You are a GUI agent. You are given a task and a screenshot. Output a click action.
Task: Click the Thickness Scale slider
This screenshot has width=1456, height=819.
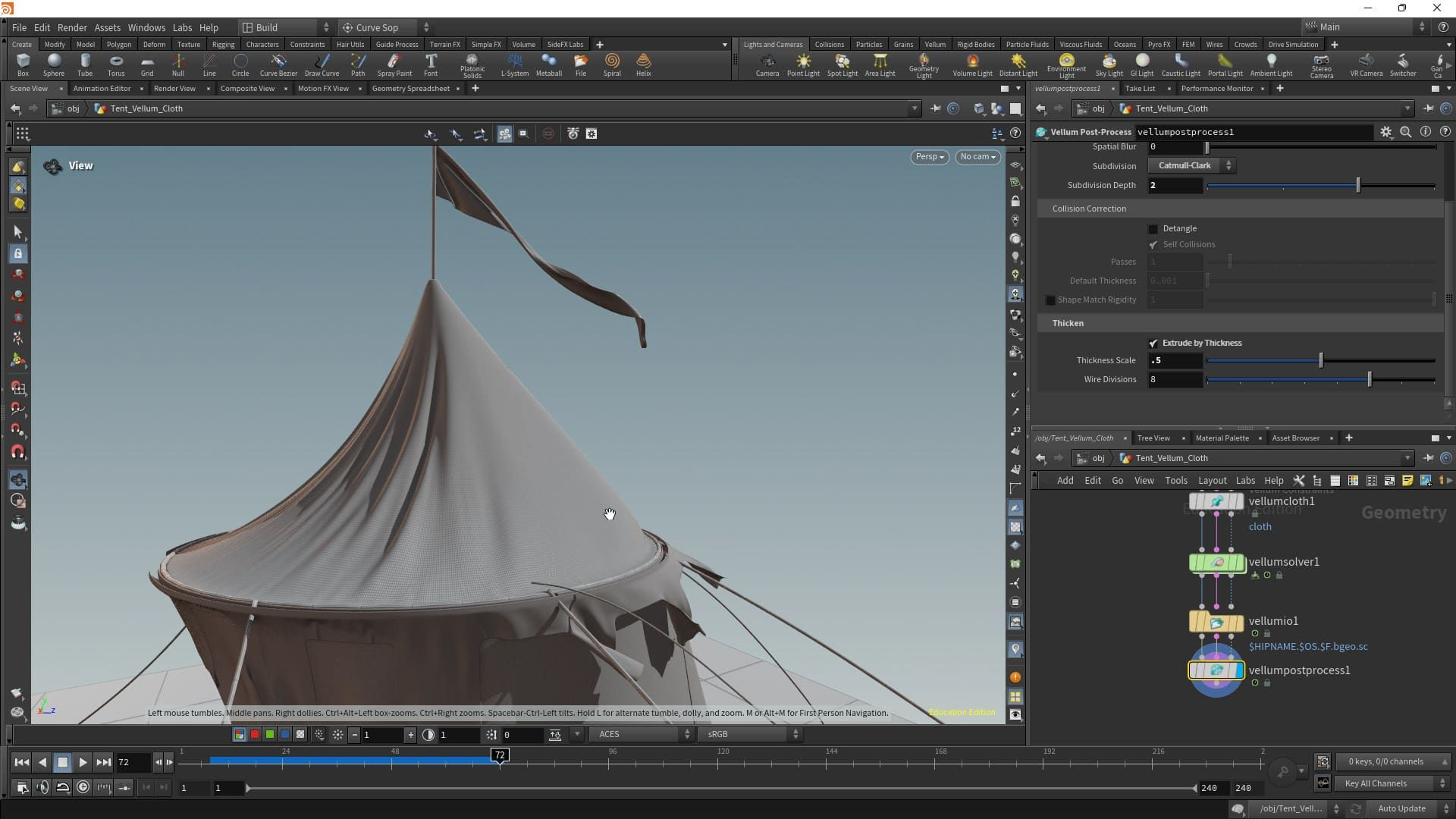click(x=1319, y=360)
